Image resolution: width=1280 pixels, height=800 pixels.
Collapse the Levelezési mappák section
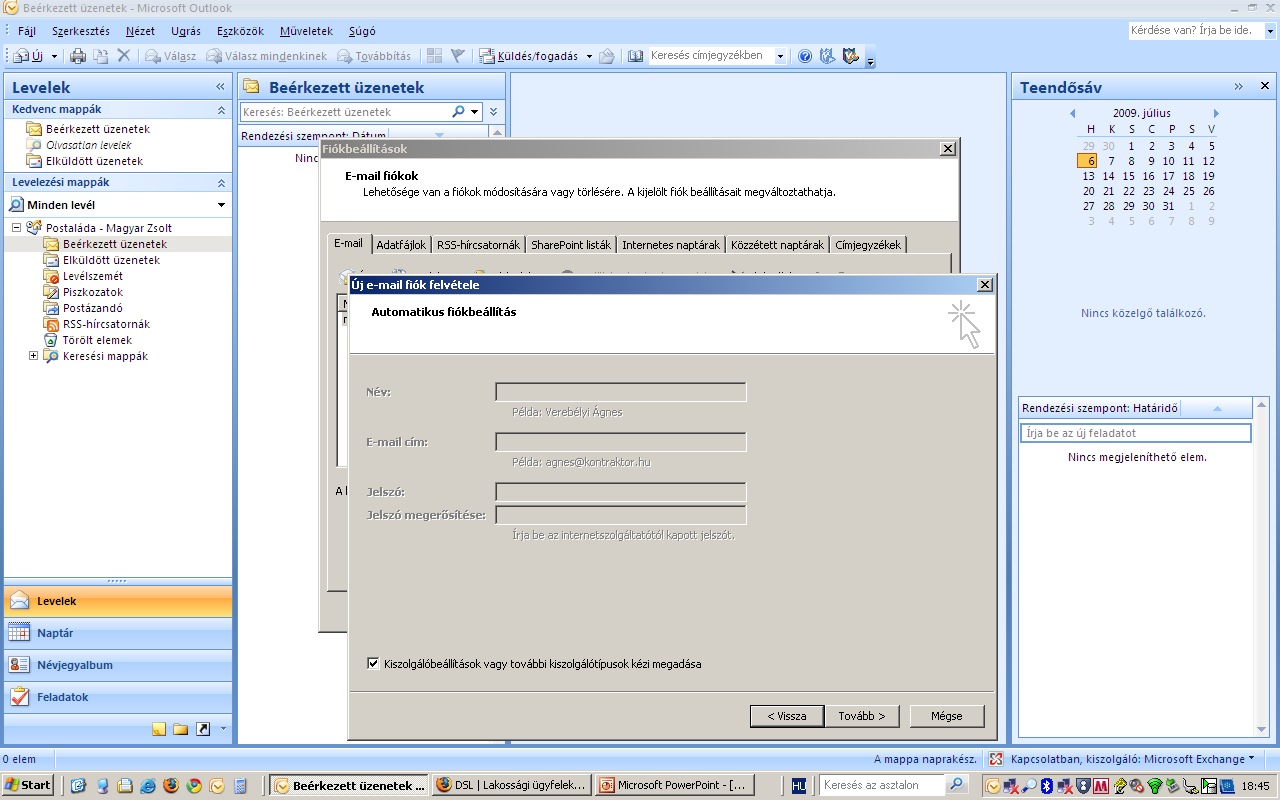pyautogui.click(x=221, y=183)
